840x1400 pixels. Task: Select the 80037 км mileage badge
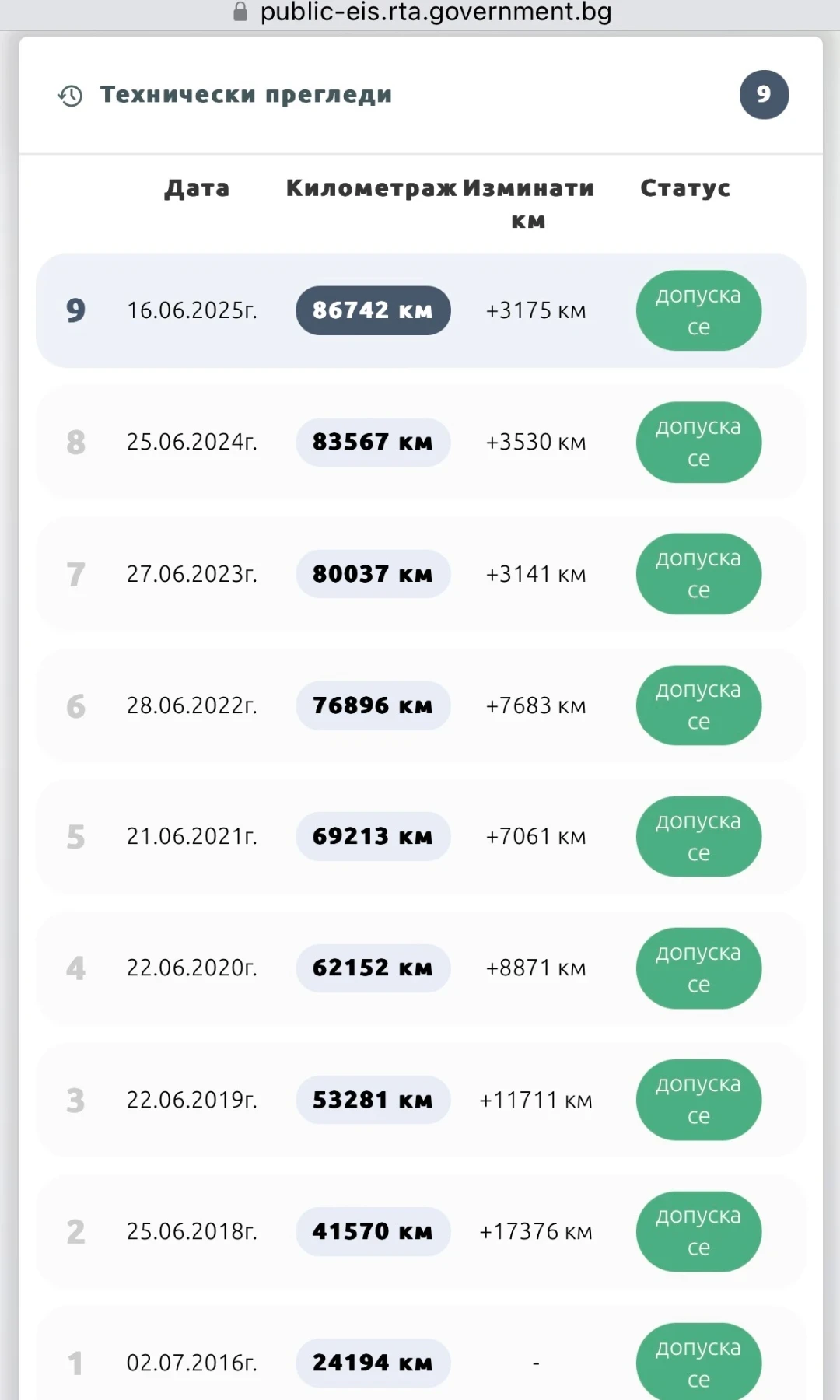point(373,574)
